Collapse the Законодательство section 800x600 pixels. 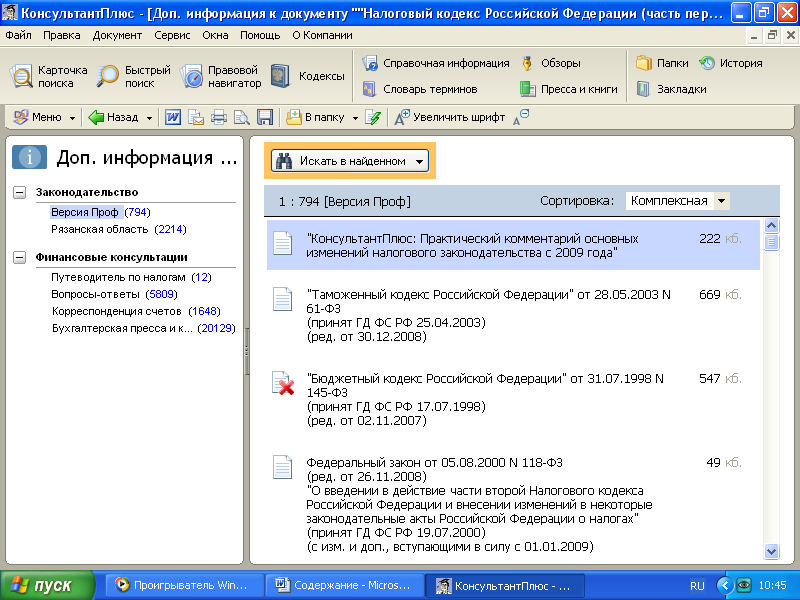tap(19, 192)
